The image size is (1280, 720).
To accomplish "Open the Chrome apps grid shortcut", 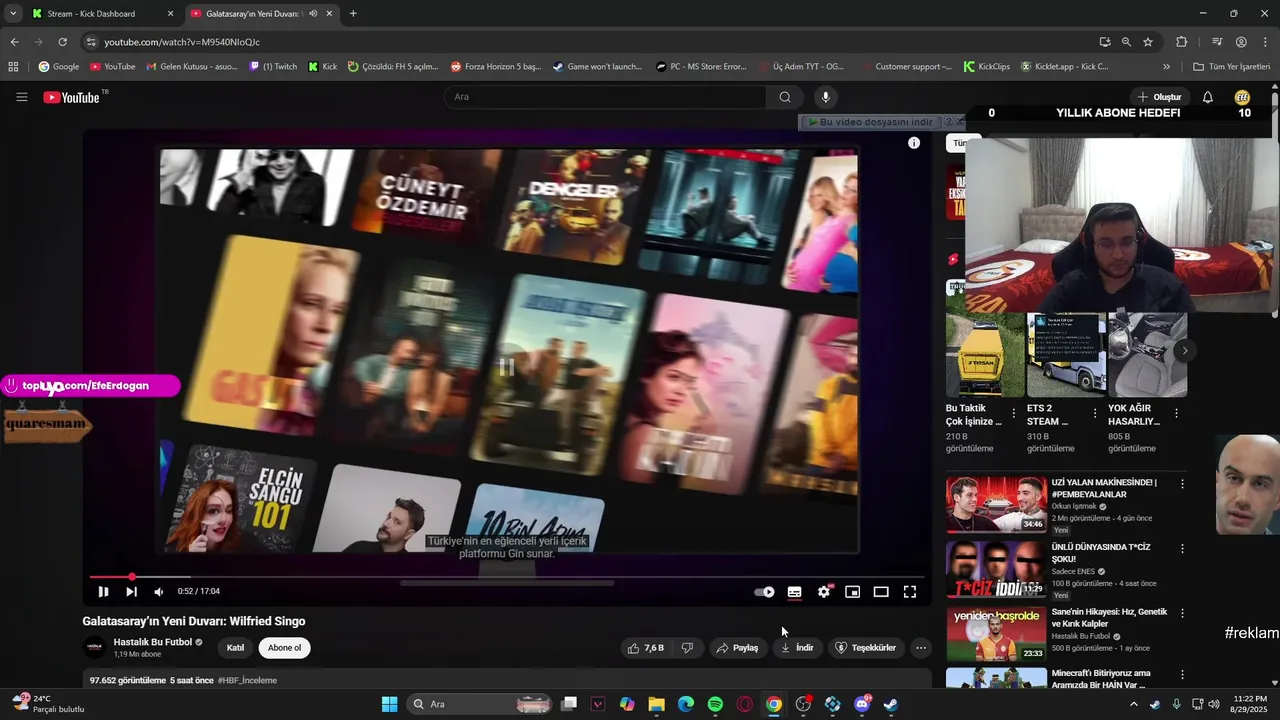I will click(x=13, y=67).
